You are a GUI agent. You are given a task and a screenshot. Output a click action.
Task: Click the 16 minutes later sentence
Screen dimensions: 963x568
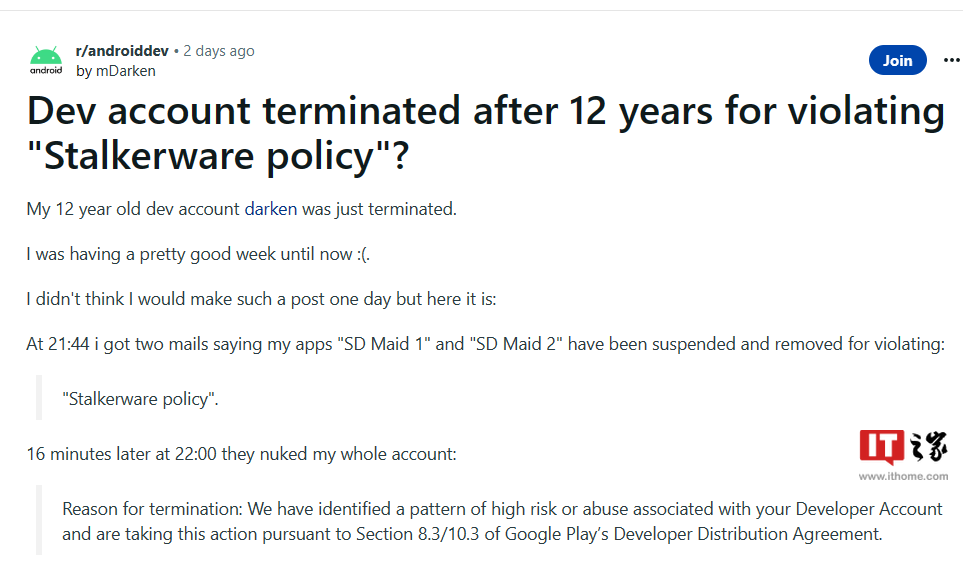(x=241, y=454)
